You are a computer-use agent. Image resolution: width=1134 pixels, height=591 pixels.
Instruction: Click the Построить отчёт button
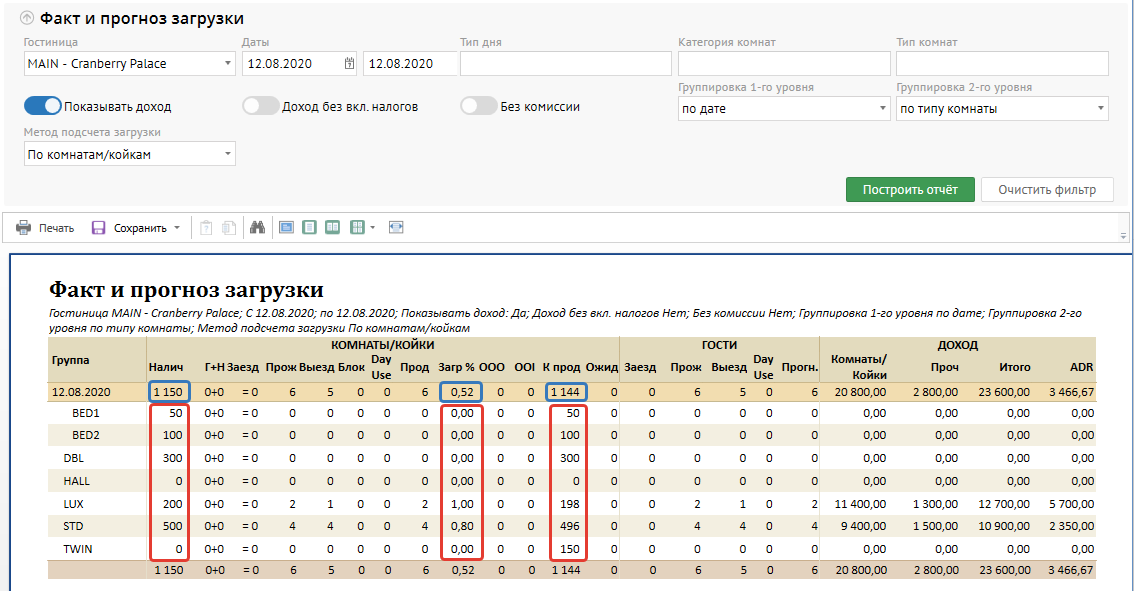tap(910, 190)
